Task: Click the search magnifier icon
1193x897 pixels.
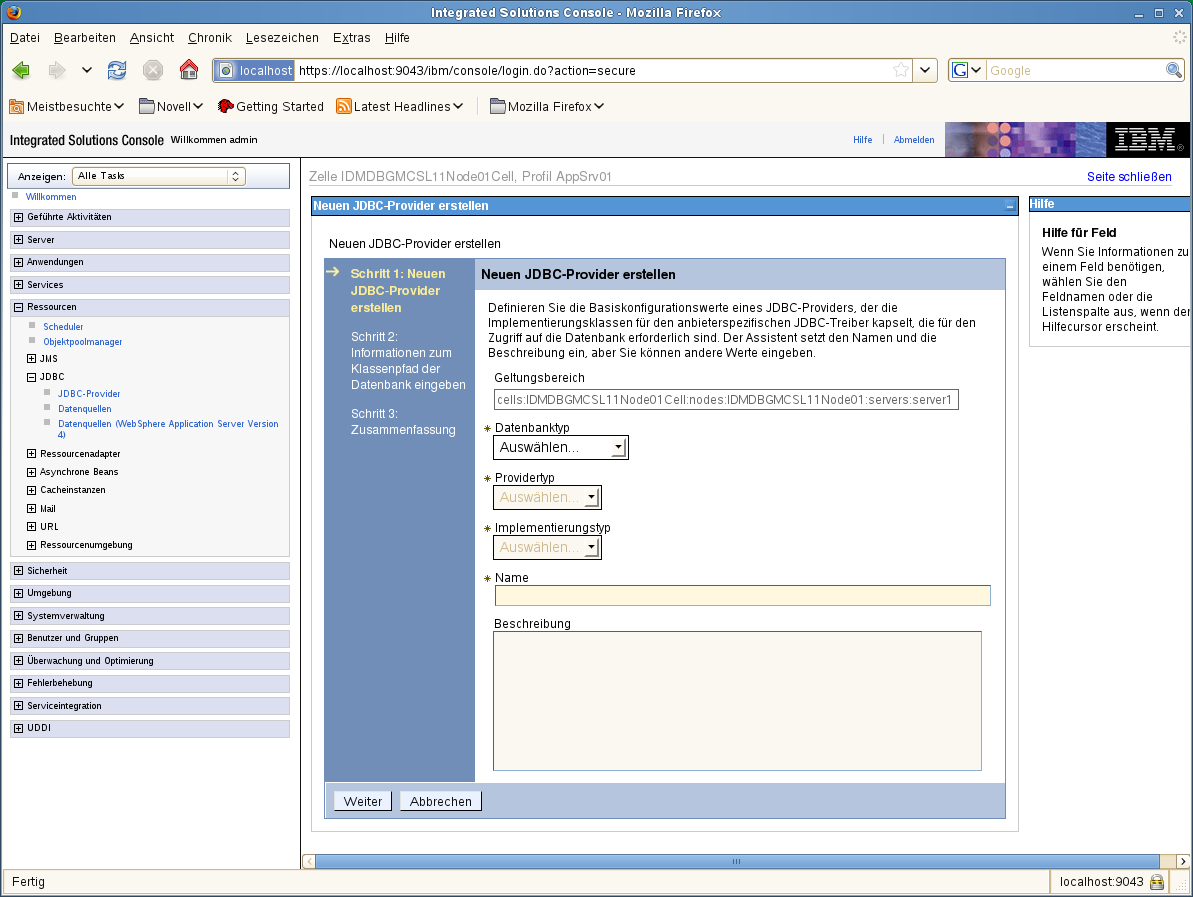Action: [1174, 71]
